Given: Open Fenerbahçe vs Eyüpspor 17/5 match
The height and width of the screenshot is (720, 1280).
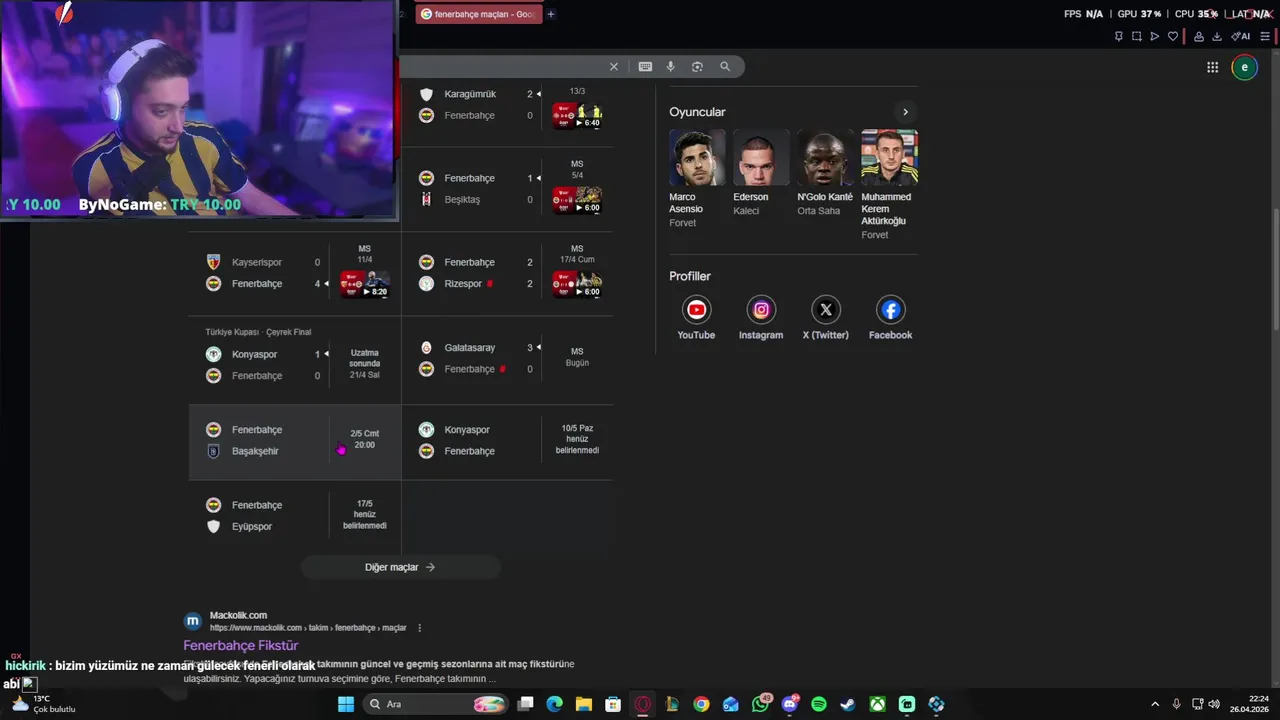Looking at the screenshot, I should (x=295, y=516).
